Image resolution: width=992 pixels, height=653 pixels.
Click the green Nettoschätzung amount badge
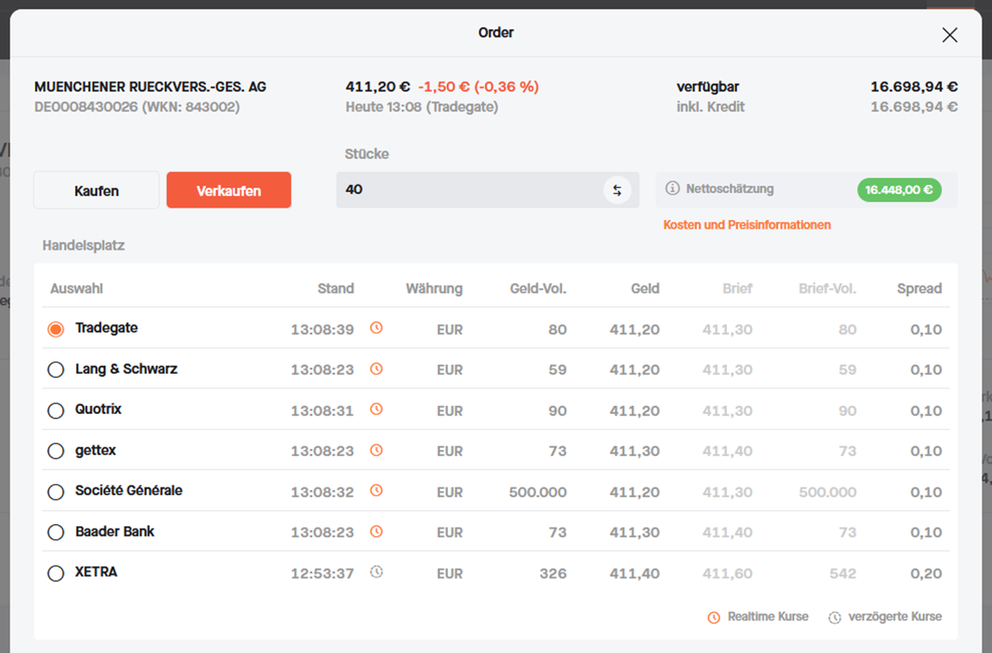click(898, 190)
